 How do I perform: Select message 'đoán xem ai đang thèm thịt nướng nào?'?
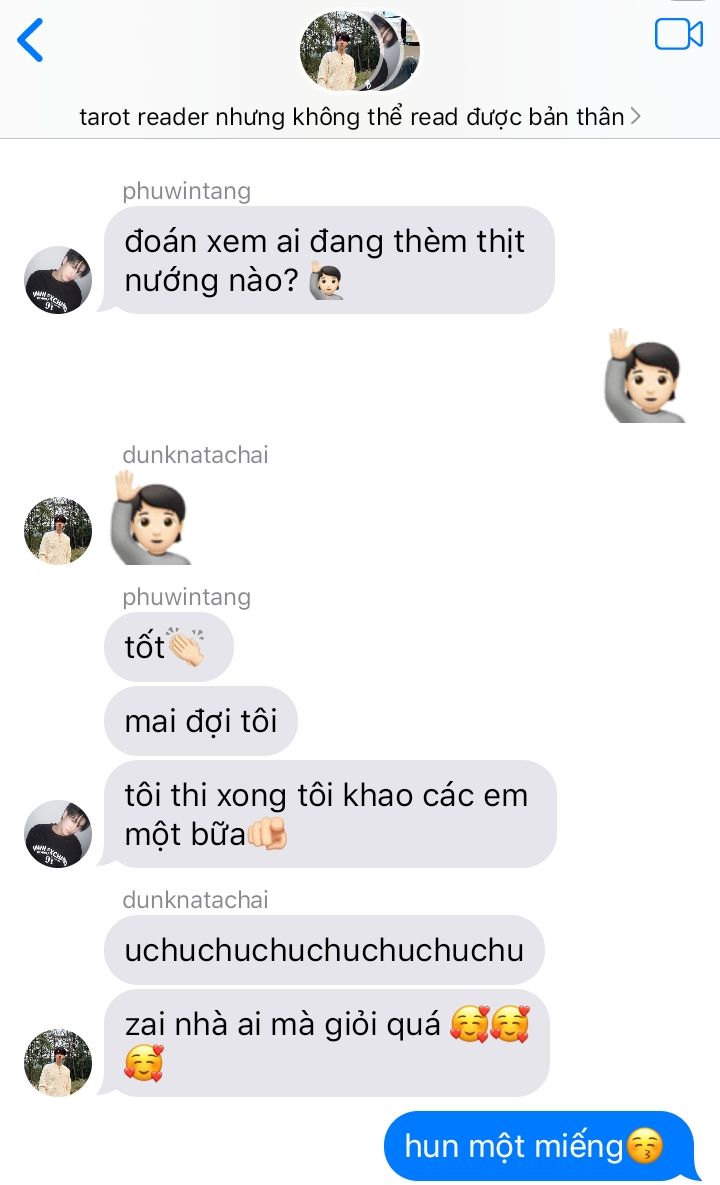click(x=329, y=260)
